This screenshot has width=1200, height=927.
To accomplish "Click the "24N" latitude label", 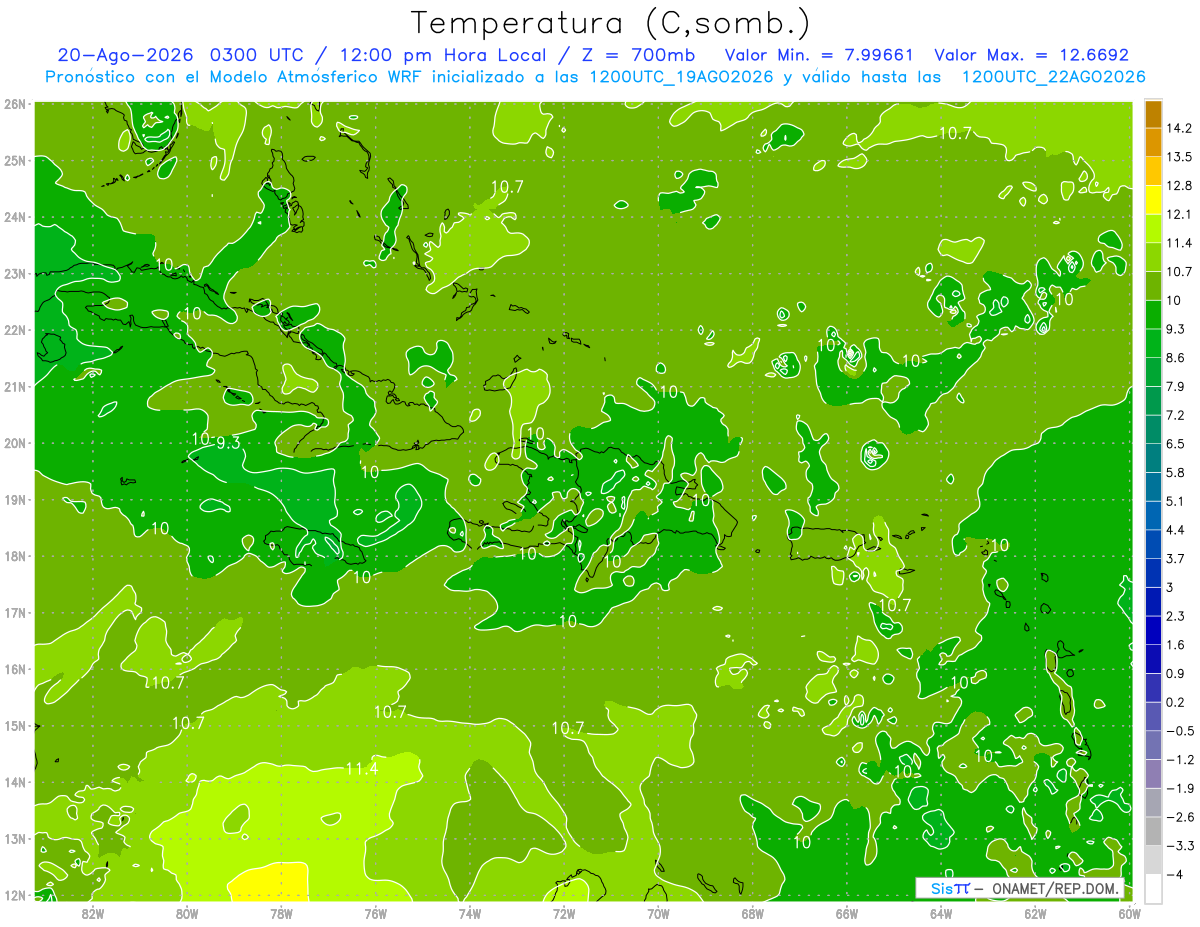I will [x=15, y=216].
